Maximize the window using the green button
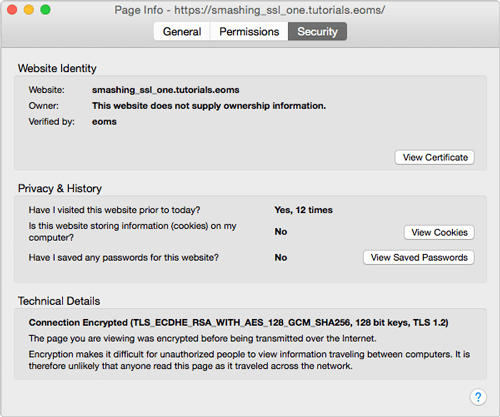 [x=45, y=10]
